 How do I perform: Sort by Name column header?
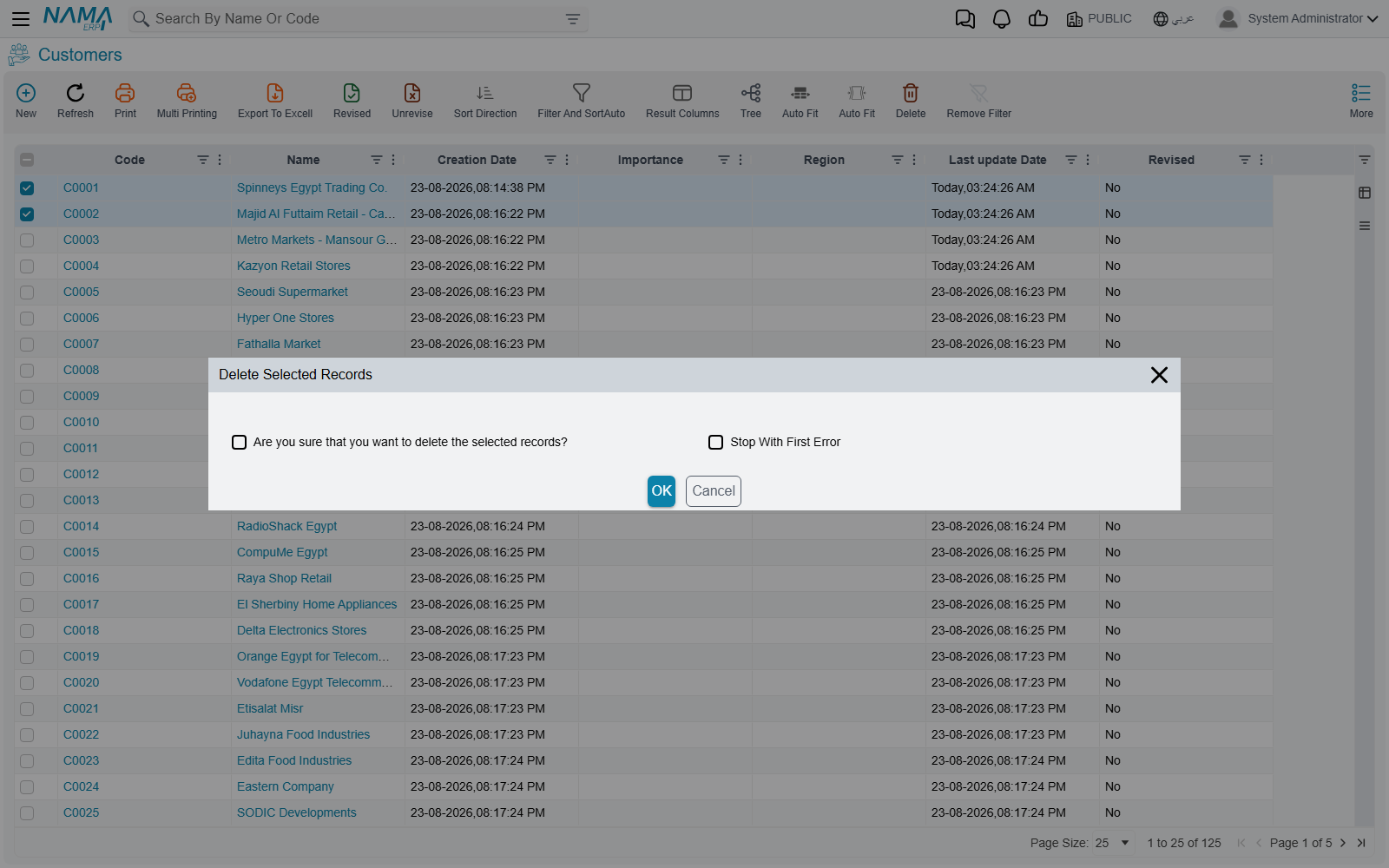coord(303,160)
